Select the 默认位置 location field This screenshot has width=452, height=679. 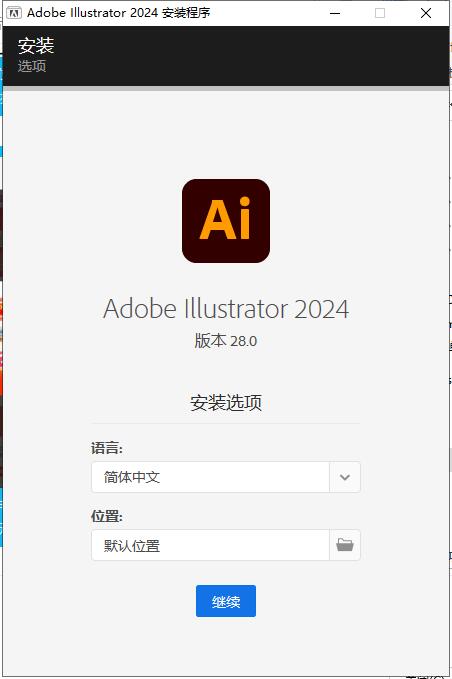click(x=210, y=545)
